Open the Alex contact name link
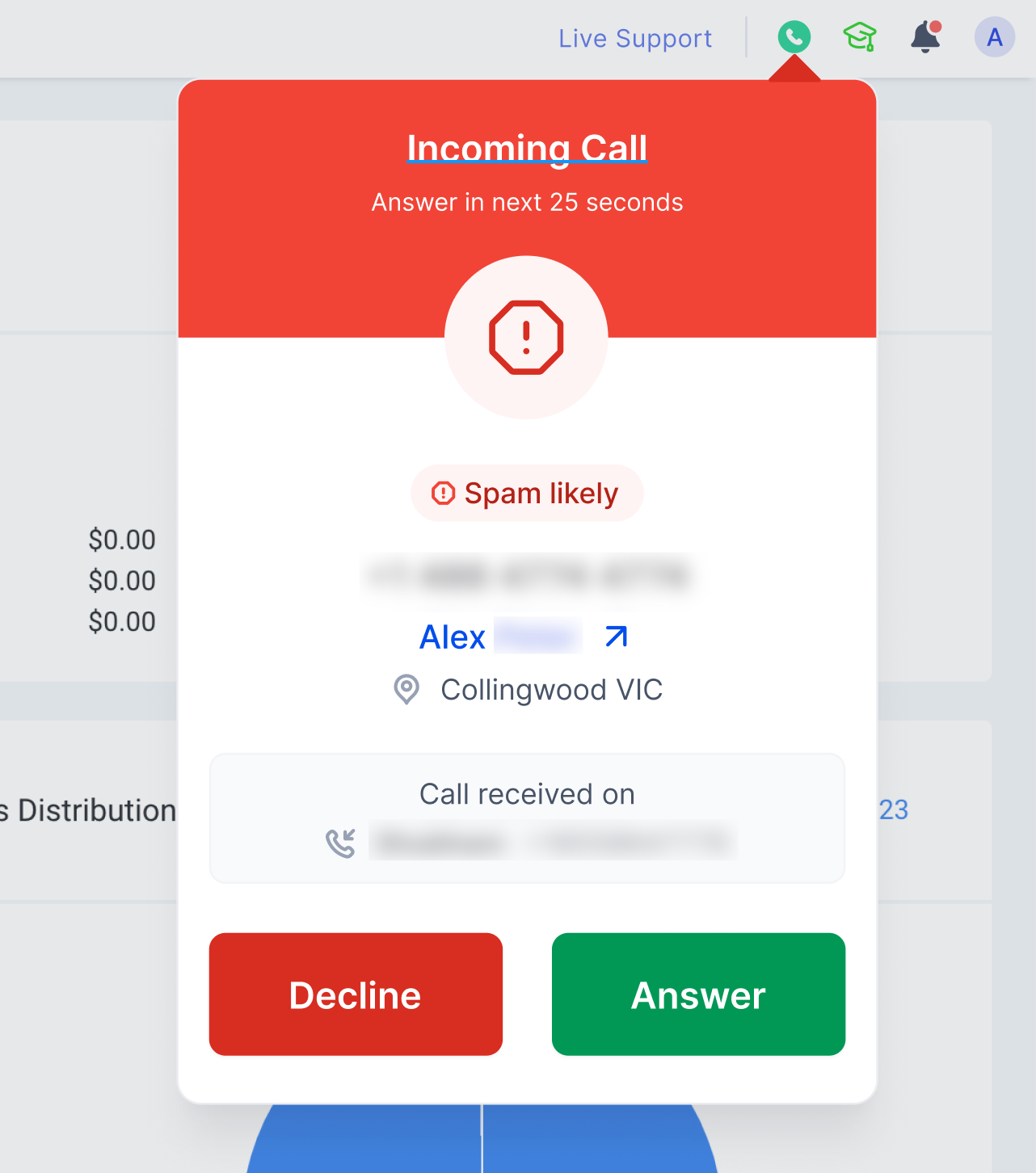This screenshot has height=1173, width=1036. [453, 637]
